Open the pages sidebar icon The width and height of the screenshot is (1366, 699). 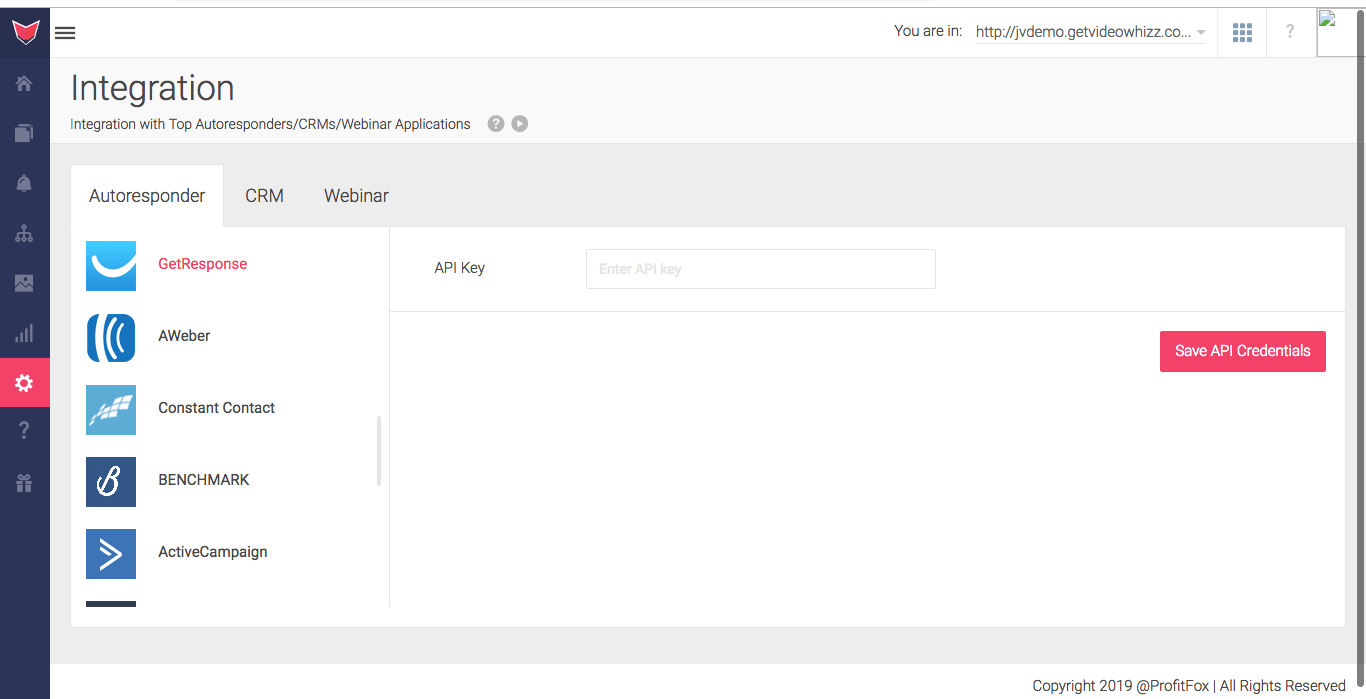pos(24,132)
